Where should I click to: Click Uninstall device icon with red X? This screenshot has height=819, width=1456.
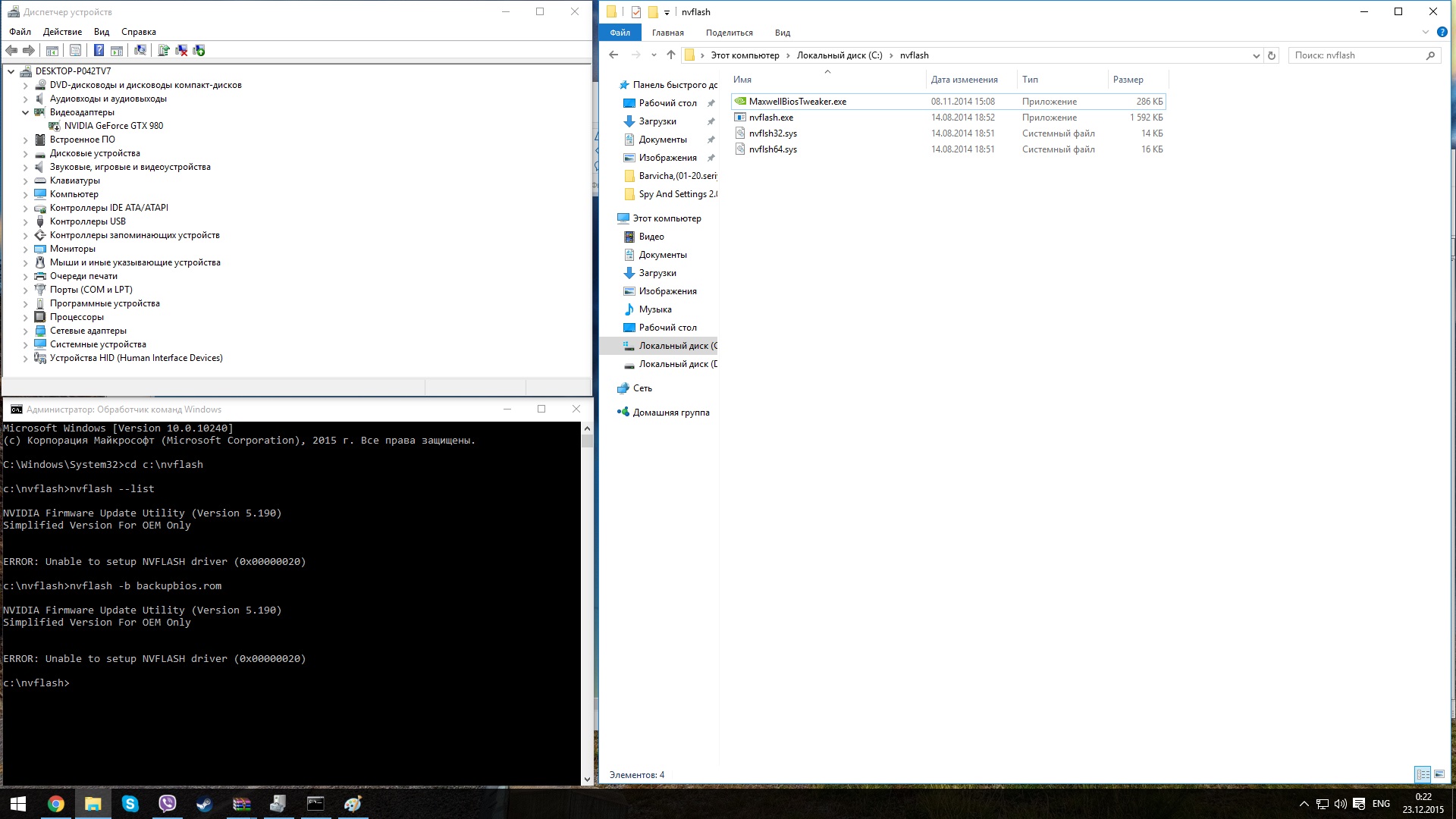pos(181,51)
